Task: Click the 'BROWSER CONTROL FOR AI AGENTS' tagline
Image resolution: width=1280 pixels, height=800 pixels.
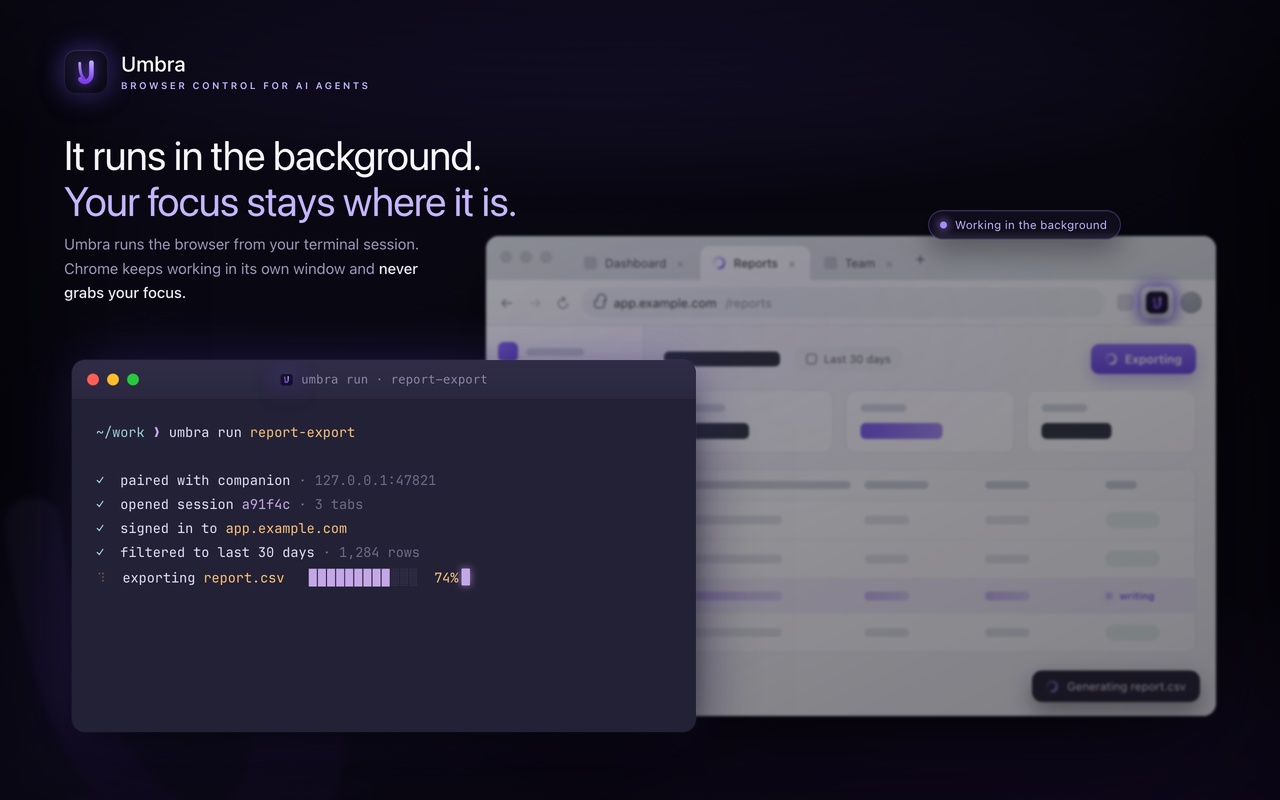Action: 245,86
